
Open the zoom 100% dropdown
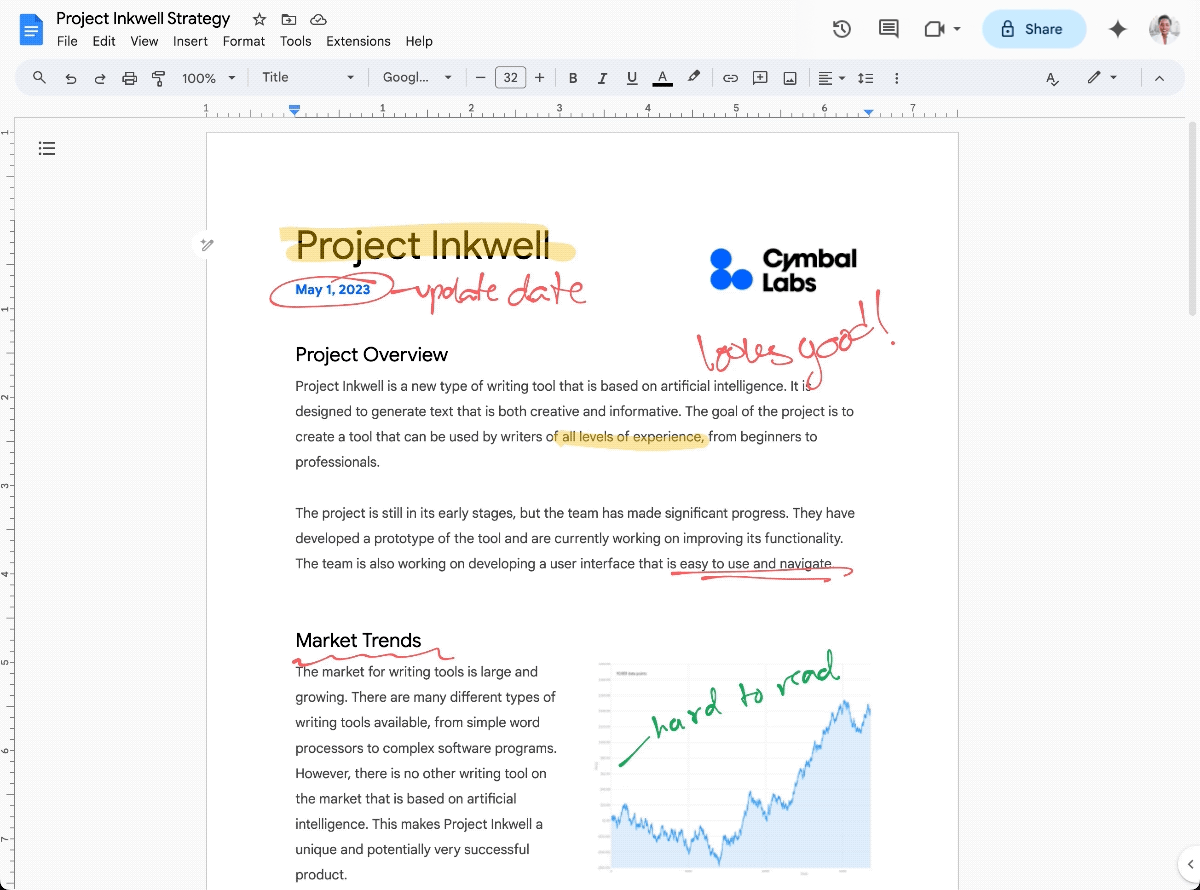coord(208,78)
